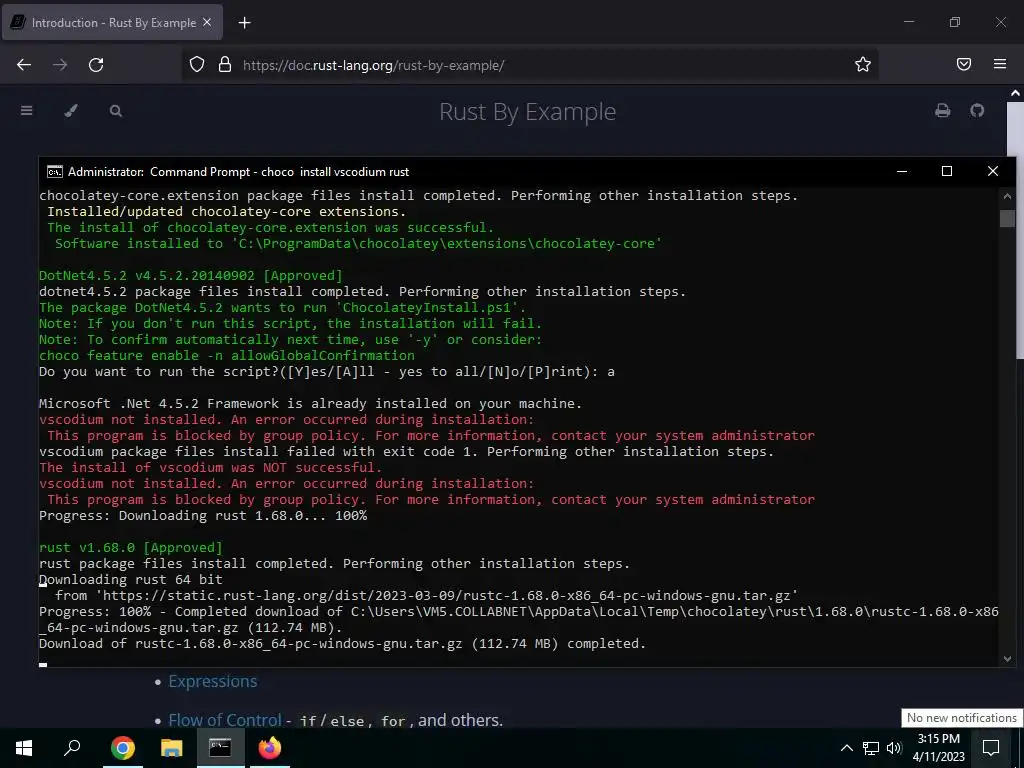Open the shield tracking protection icon

pos(197,65)
